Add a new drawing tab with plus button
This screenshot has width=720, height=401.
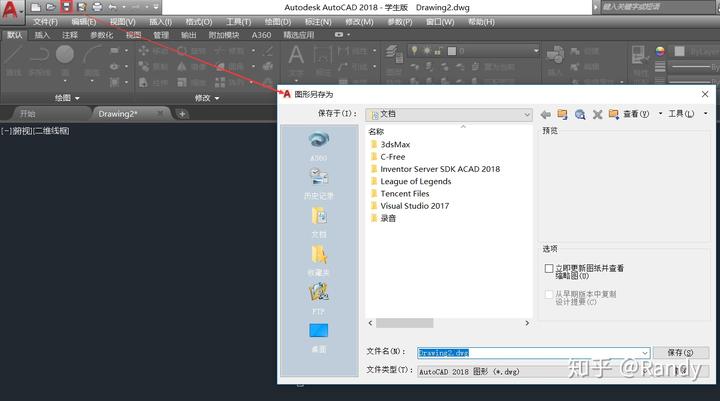tap(182, 114)
